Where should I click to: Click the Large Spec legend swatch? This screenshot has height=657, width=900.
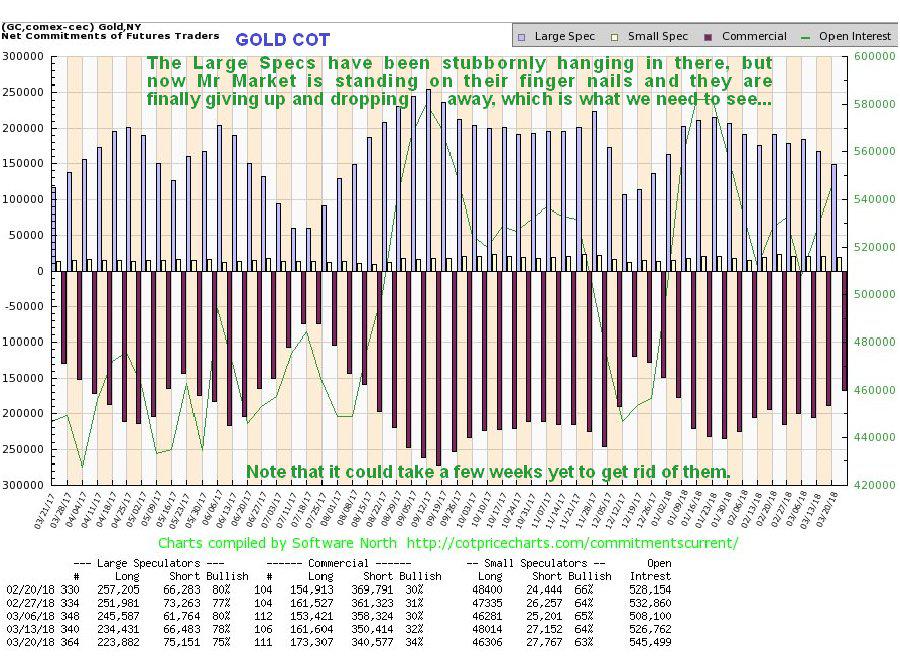(x=522, y=36)
